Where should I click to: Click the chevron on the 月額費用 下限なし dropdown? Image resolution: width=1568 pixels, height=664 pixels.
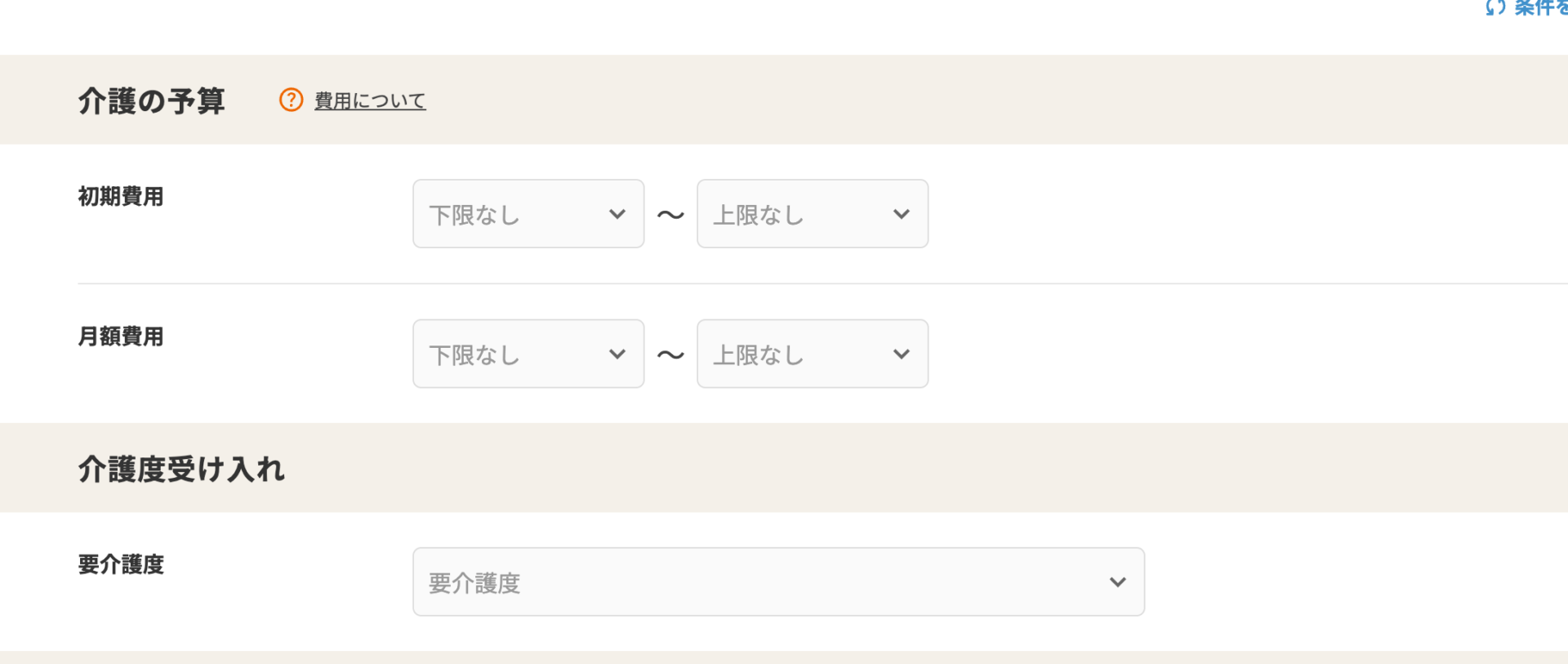(x=617, y=354)
